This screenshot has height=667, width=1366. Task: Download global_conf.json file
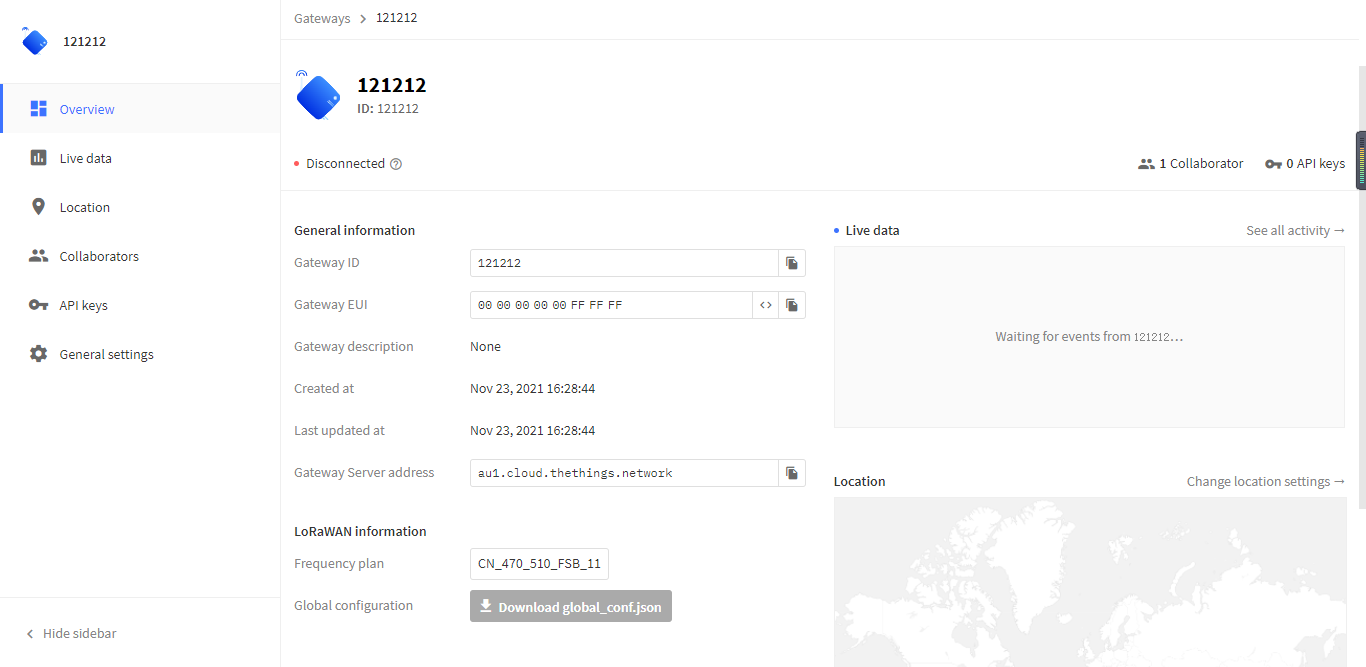pyautogui.click(x=570, y=606)
